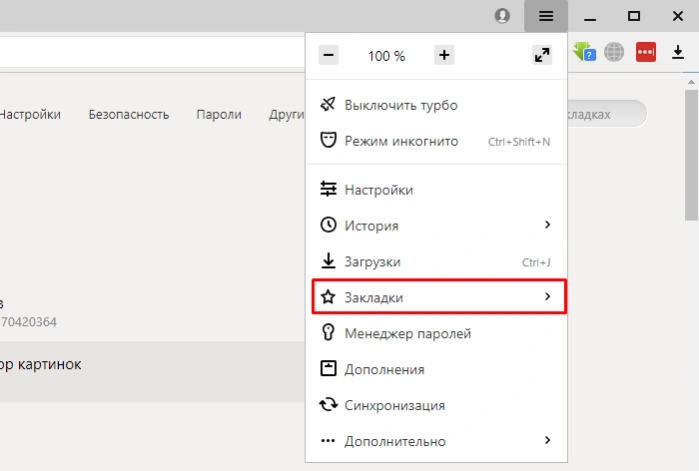The width and height of the screenshot is (699, 471).
Task: Click the green download helper extension icon
Action: click(584, 52)
